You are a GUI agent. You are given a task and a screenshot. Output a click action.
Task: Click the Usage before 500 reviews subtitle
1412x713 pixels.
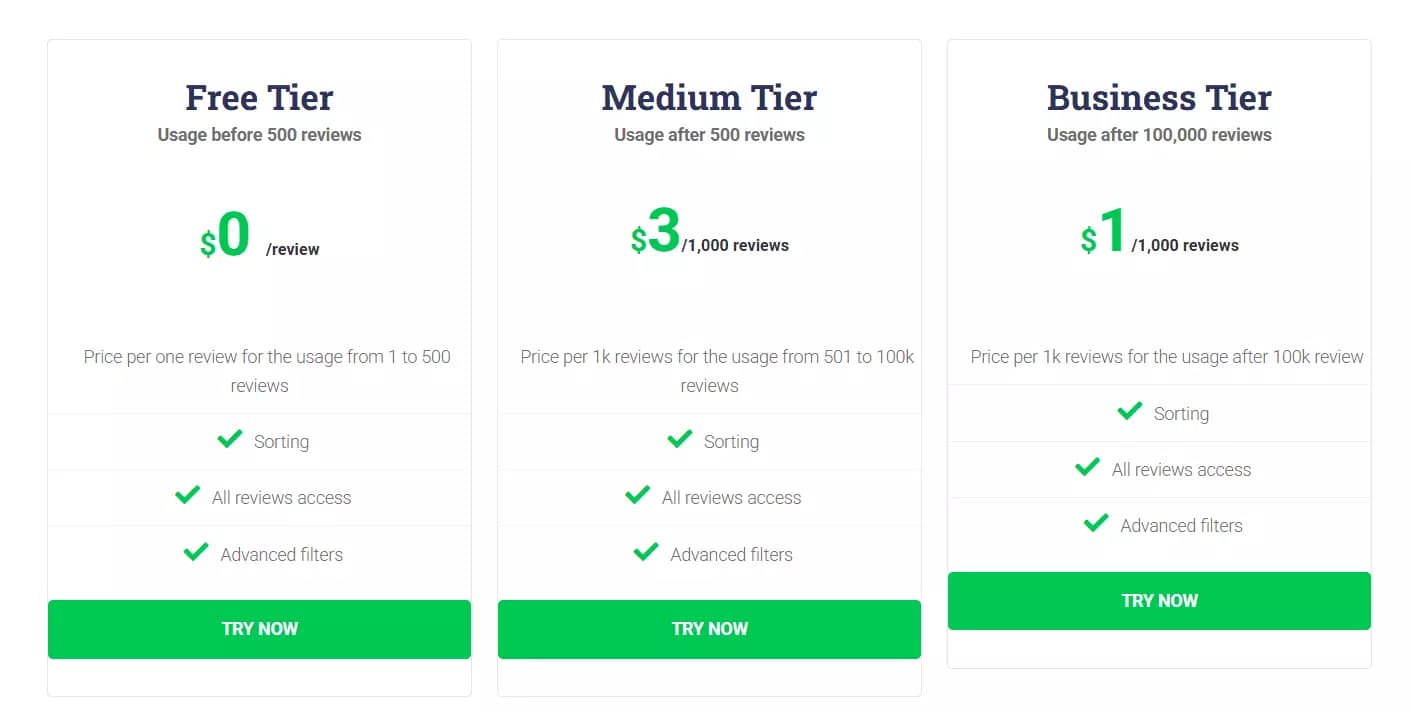click(259, 134)
